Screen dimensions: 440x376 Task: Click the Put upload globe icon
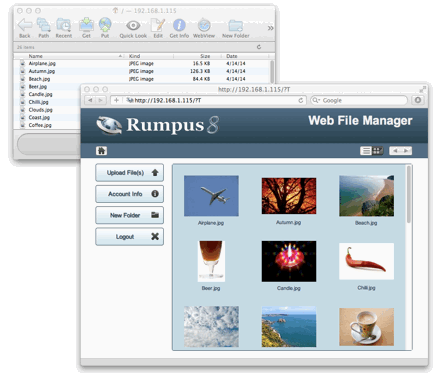105,25
